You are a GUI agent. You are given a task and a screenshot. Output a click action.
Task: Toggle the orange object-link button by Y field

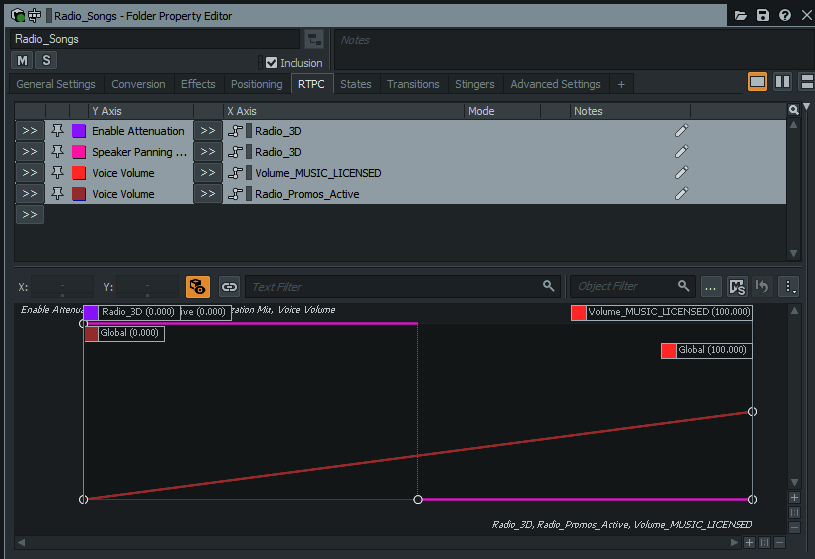point(198,287)
